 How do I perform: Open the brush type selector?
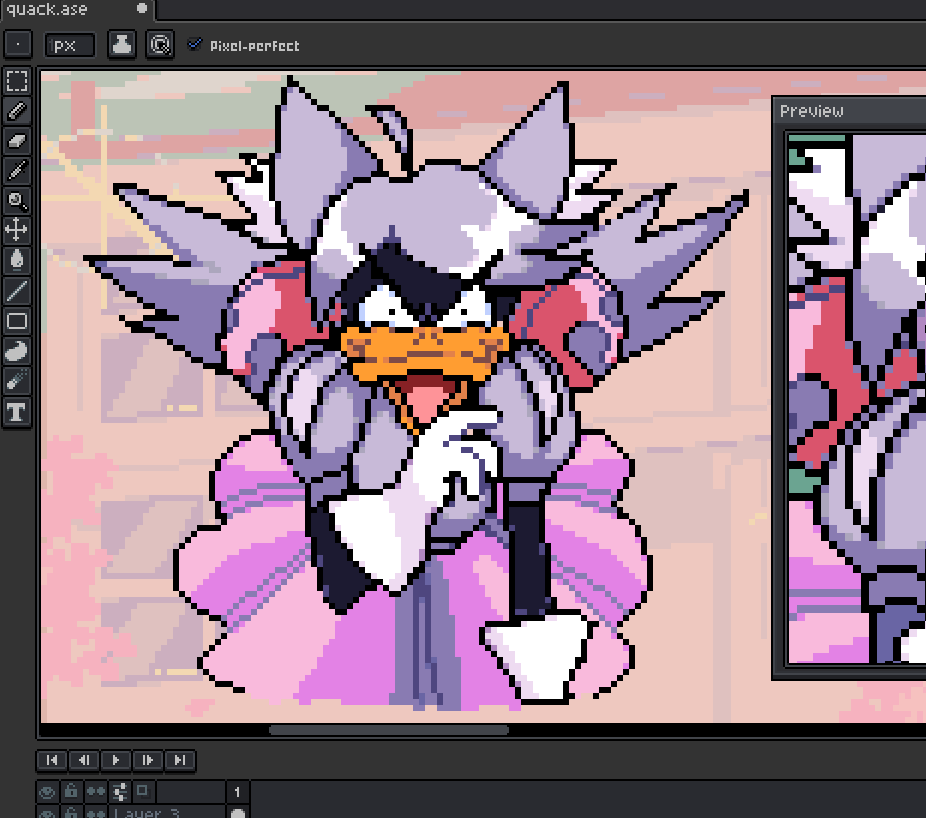(x=18, y=45)
